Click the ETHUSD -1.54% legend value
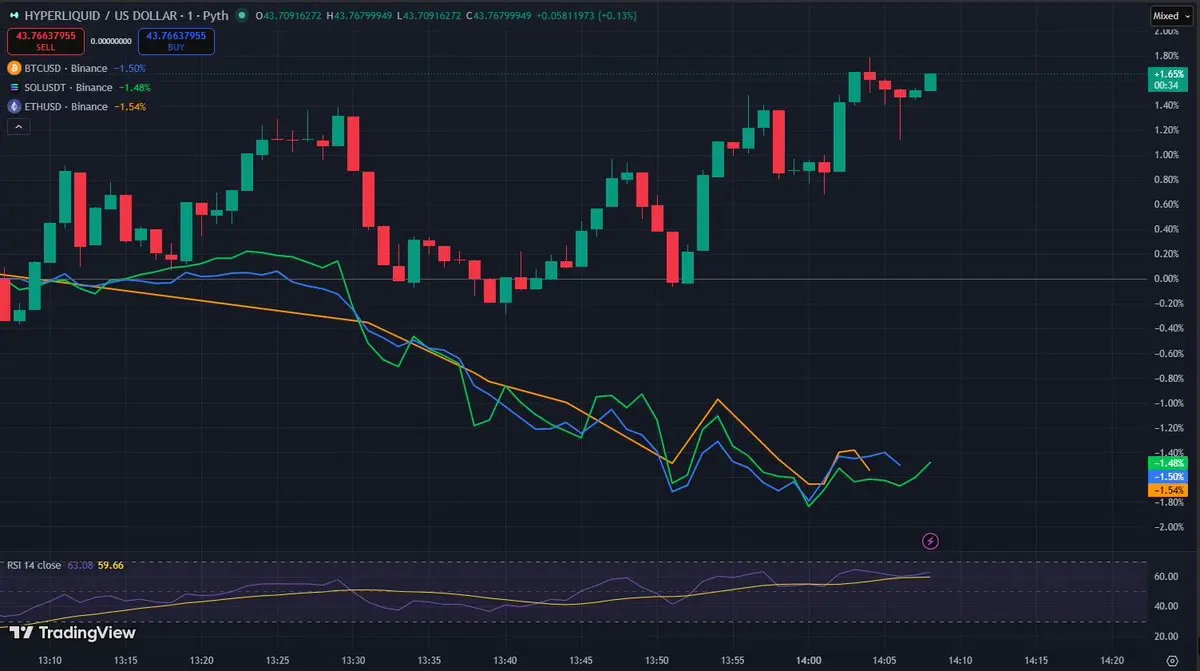This screenshot has width=1200, height=671. click(x=130, y=106)
